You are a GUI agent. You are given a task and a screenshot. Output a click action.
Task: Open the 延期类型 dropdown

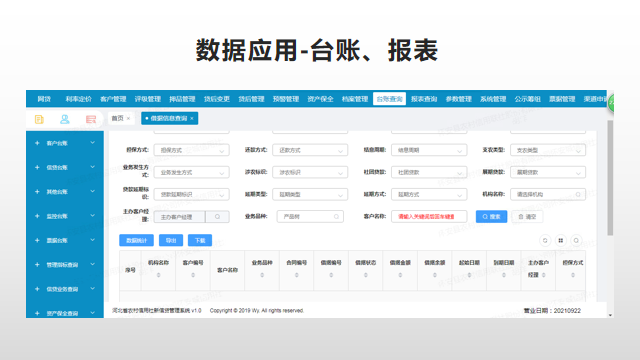(310, 194)
